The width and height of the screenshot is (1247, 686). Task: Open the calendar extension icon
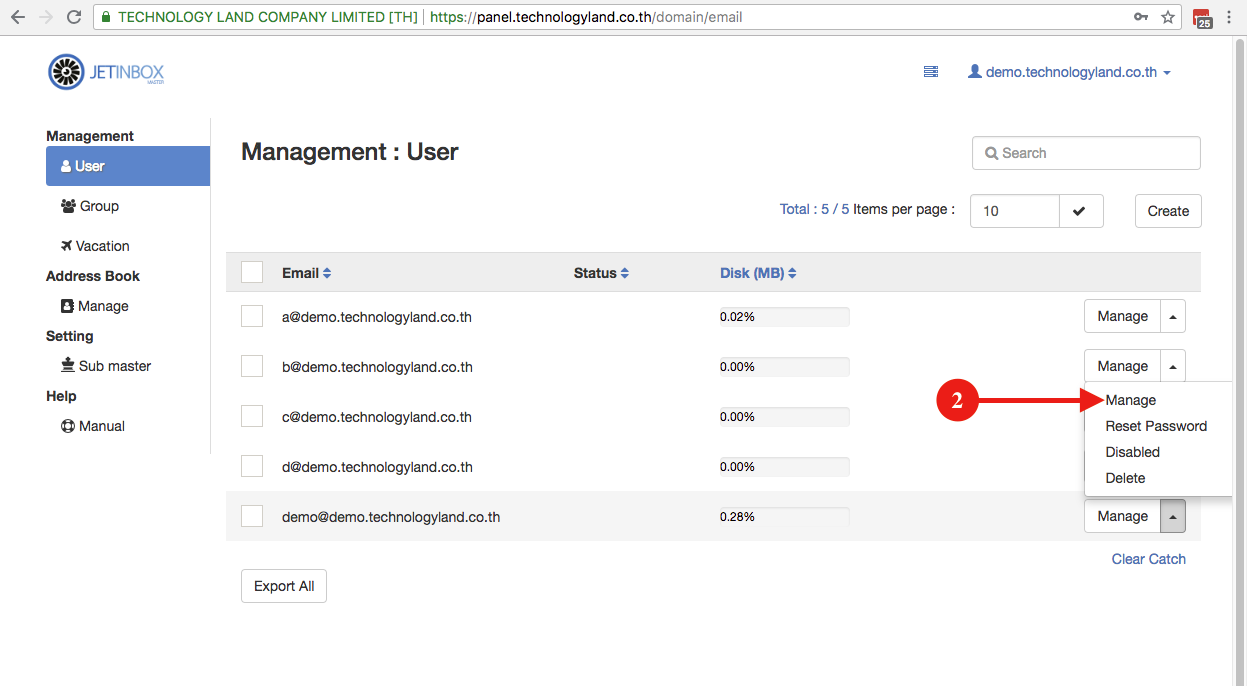[1203, 18]
